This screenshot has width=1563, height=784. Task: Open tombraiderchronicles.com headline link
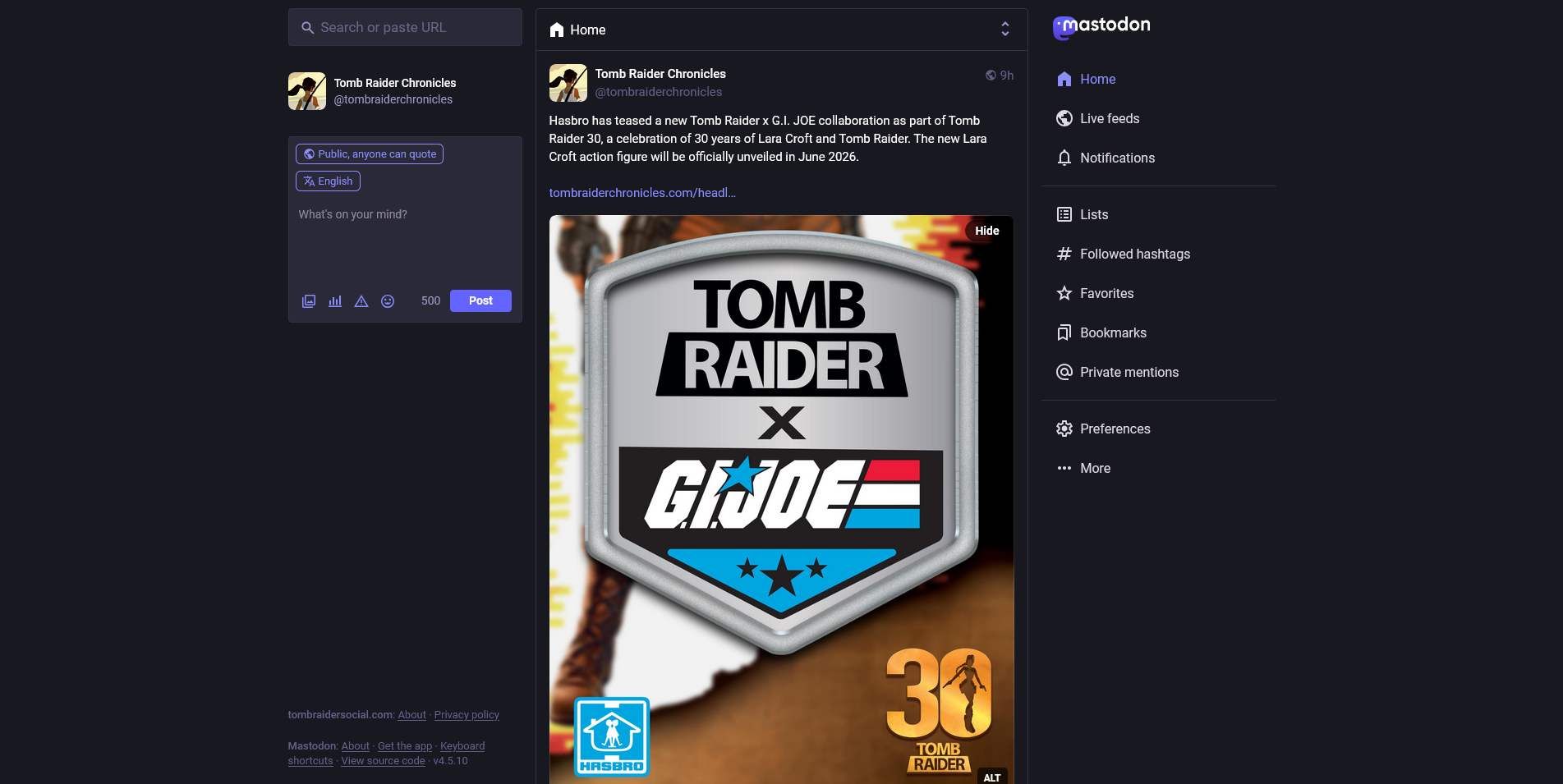click(642, 193)
